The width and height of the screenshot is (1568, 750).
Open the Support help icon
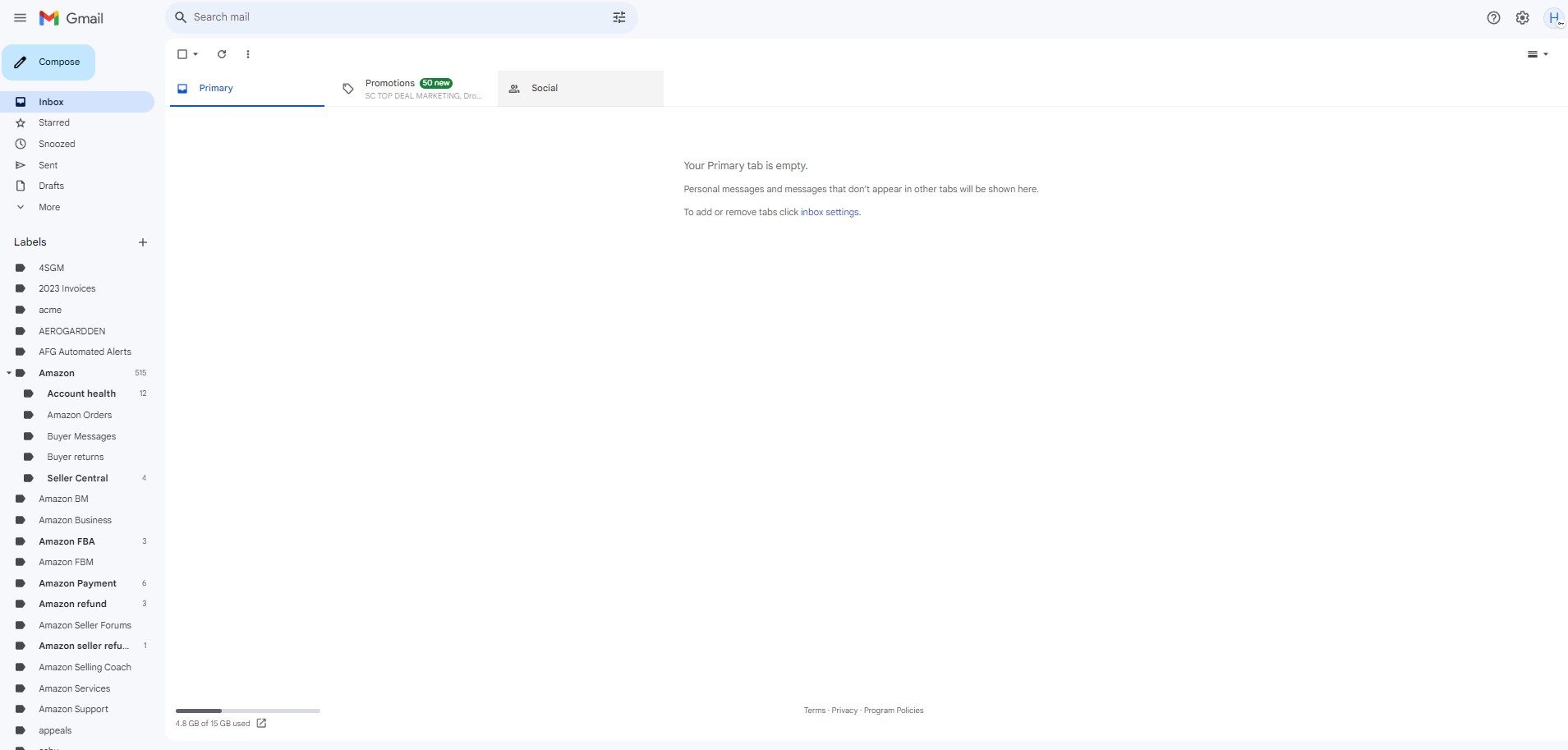[x=1493, y=18]
